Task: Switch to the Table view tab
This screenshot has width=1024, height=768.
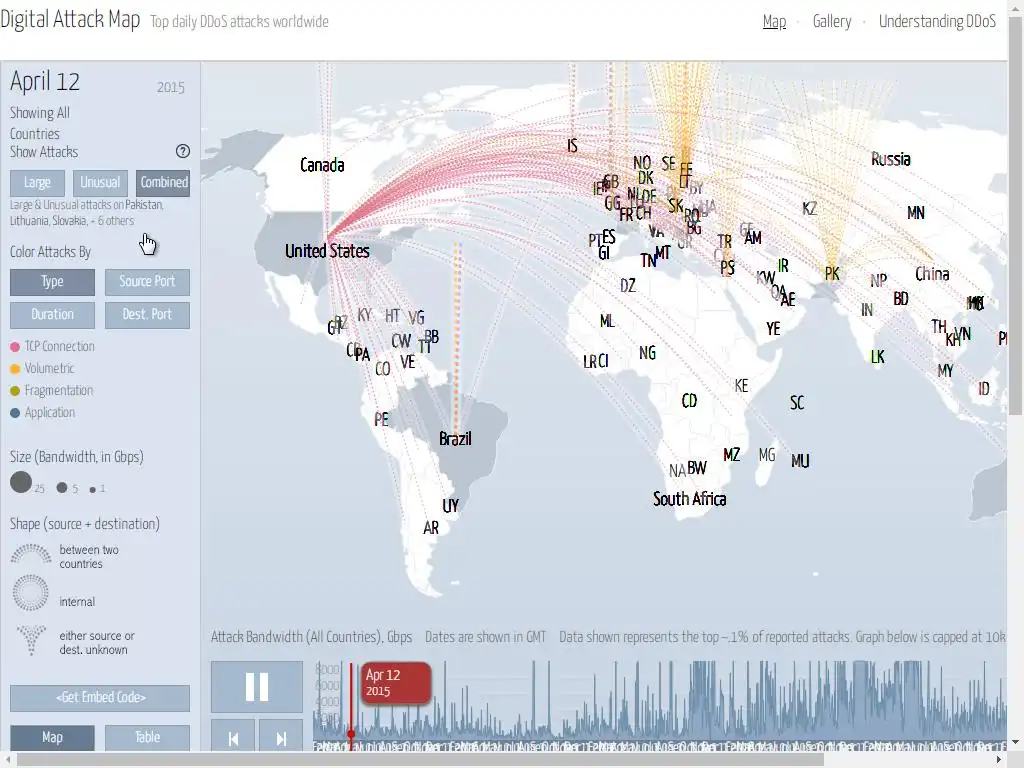Action: [147, 738]
